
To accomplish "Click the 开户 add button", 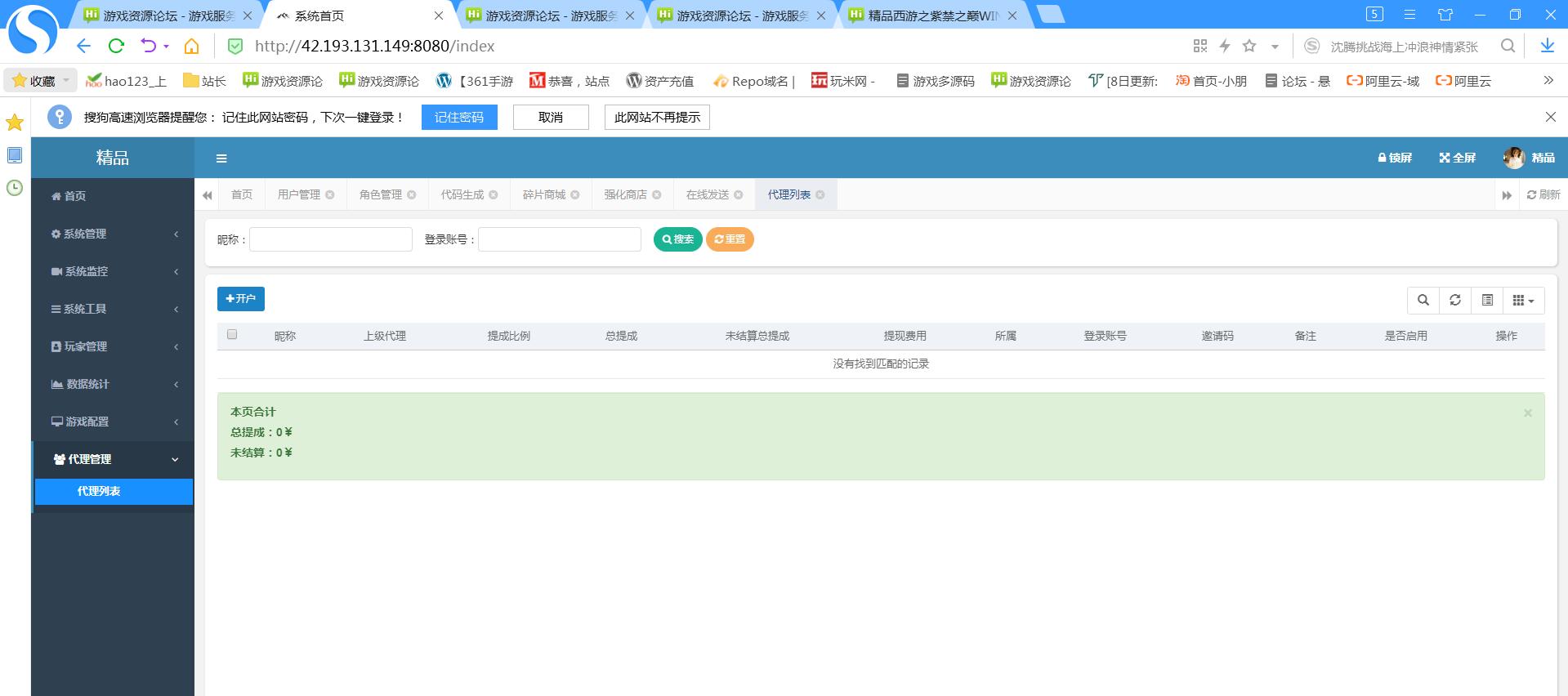I will (241, 299).
